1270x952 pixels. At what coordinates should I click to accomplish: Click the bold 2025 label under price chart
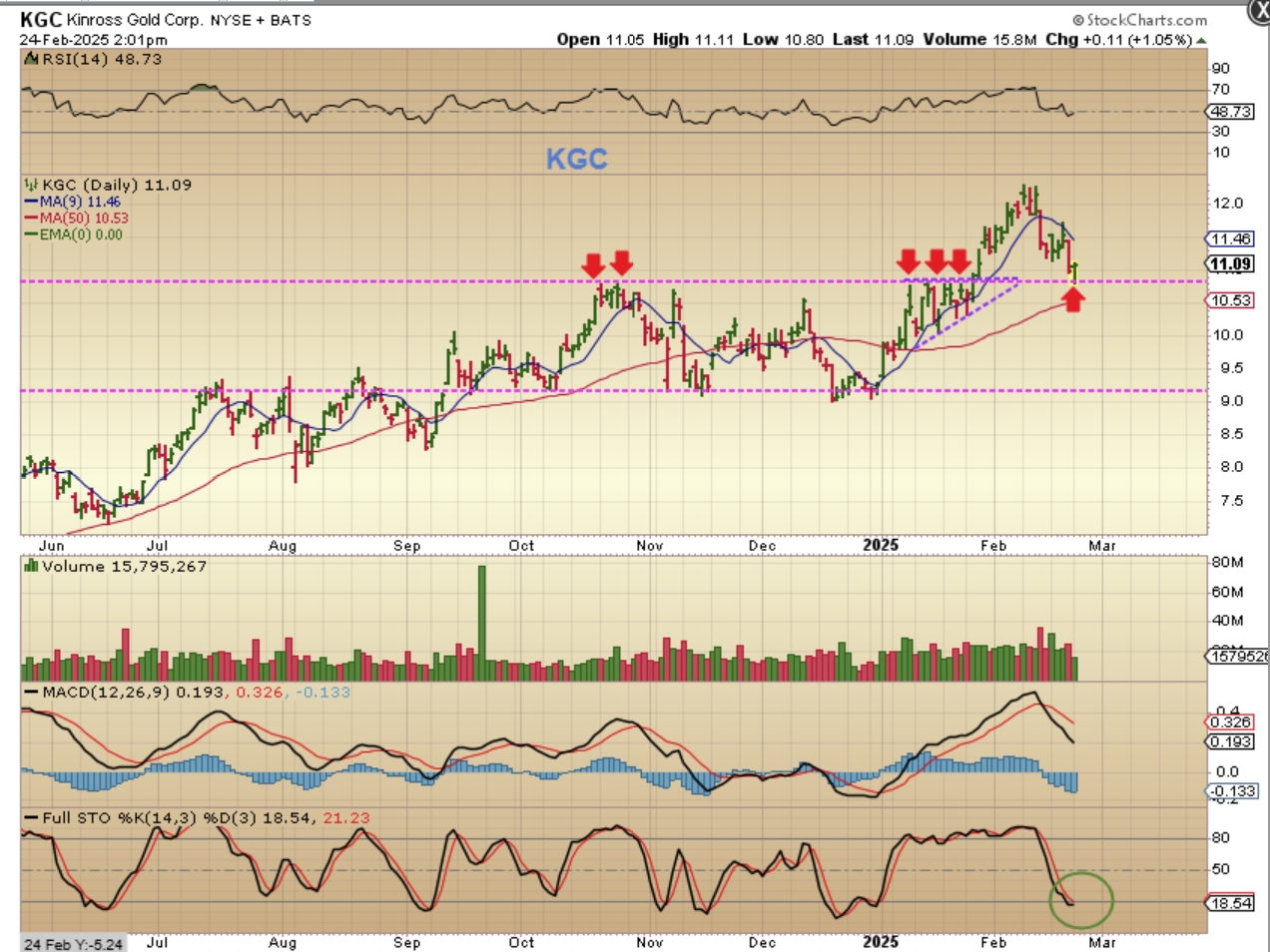coord(881,545)
